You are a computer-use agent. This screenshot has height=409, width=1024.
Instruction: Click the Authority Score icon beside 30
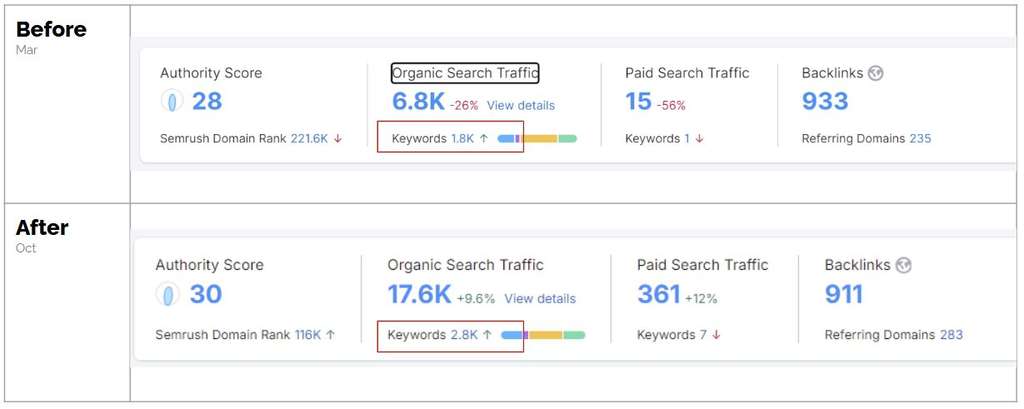169,294
